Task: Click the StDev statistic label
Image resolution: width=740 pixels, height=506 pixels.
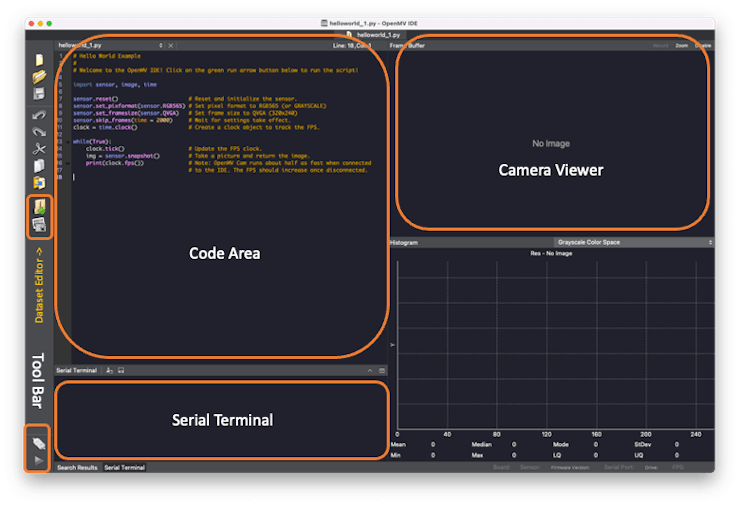Action: point(643,444)
